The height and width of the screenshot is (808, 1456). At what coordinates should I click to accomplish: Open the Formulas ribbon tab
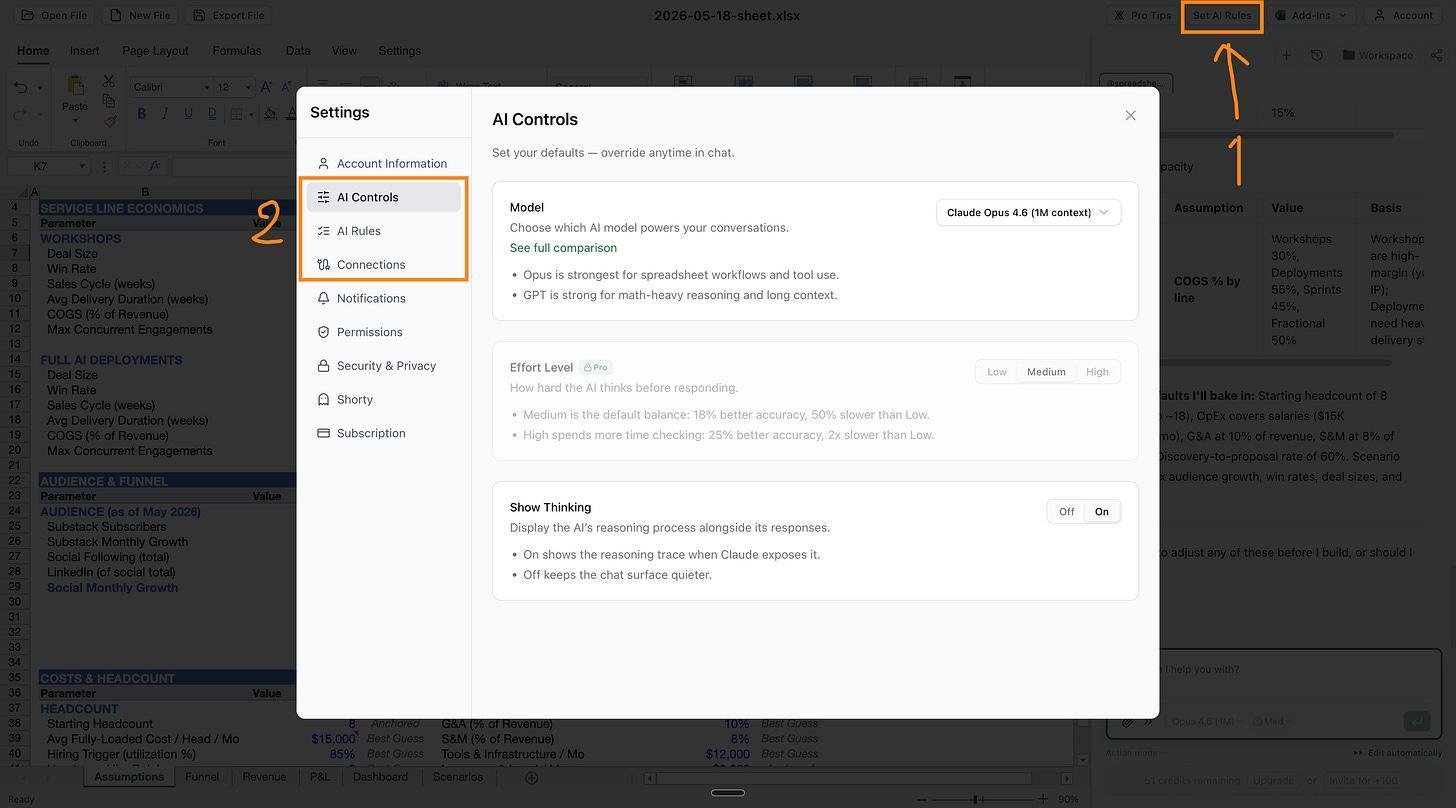click(237, 51)
